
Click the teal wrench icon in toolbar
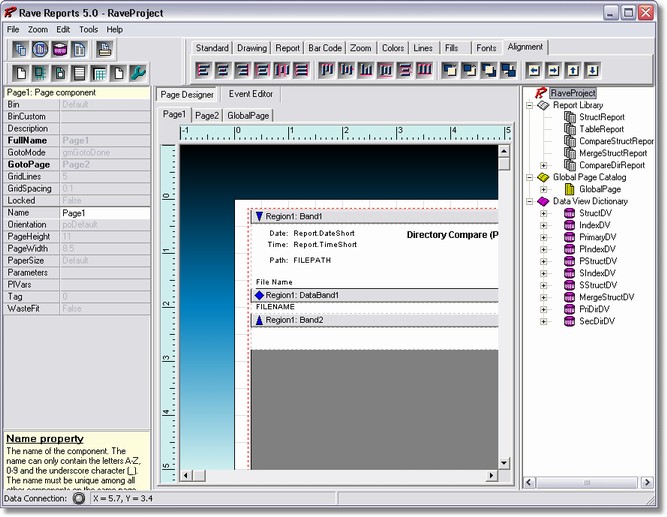pyautogui.click(x=138, y=73)
